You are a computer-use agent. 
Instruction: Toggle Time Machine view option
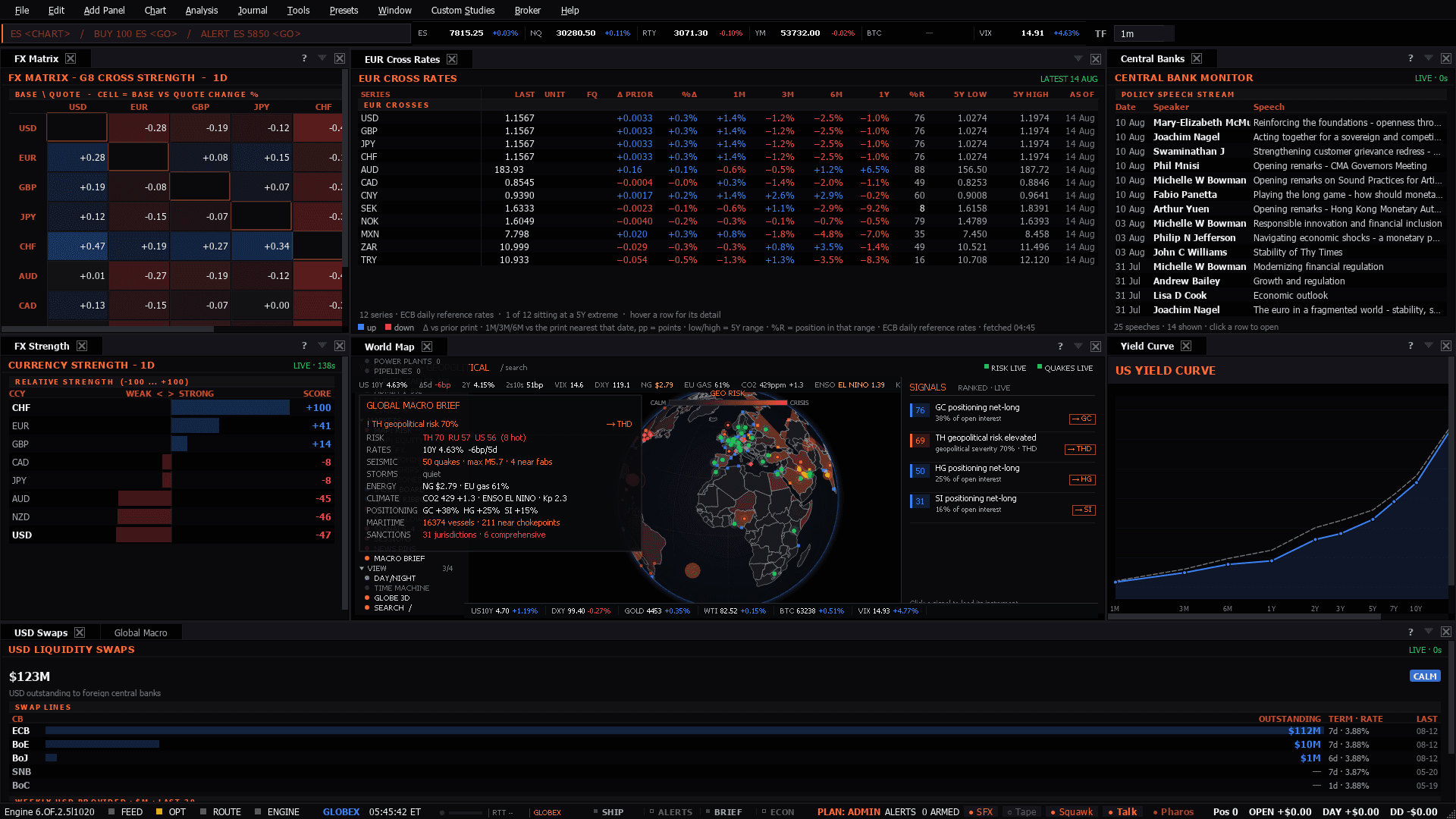coord(397,588)
